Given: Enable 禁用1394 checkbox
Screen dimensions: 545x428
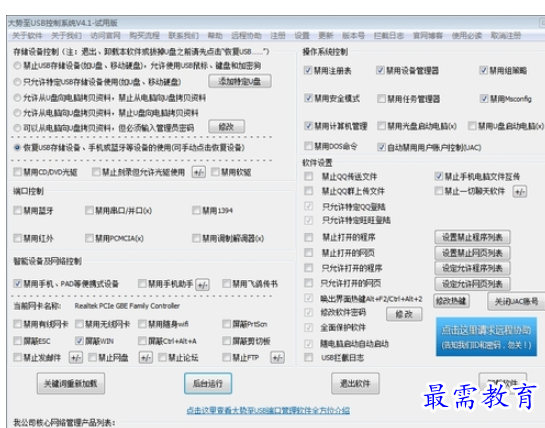Looking at the screenshot, I should pyautogui.click(x=196, y=210).
